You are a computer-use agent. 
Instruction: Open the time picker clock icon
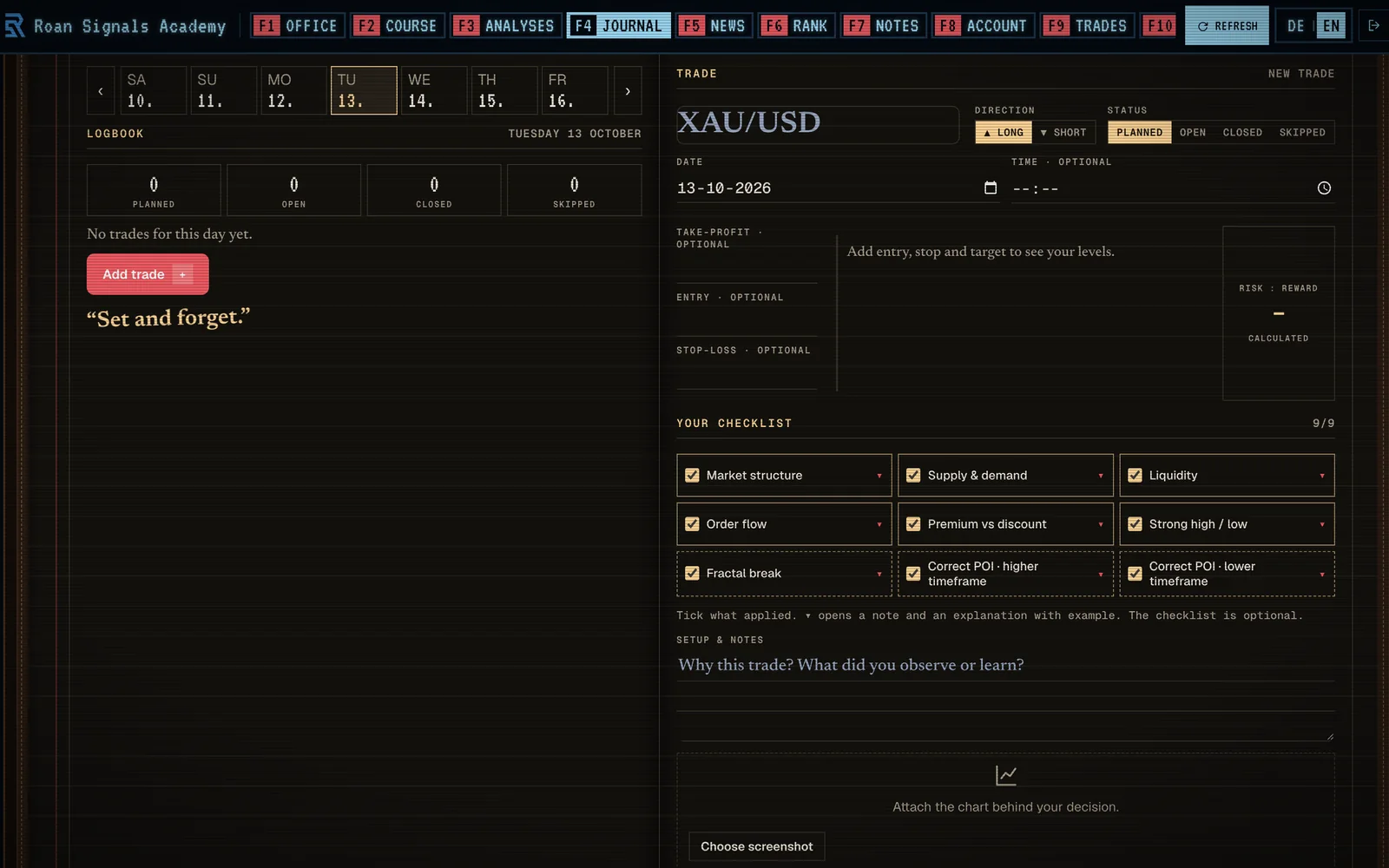(1324, 187)
